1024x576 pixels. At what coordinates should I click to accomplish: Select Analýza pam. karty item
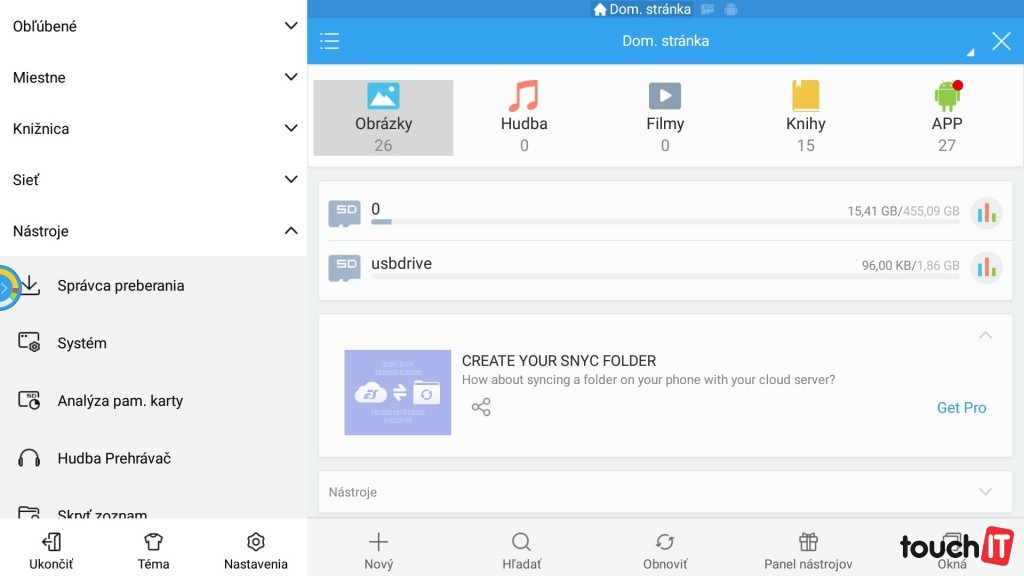pos(120,401)
